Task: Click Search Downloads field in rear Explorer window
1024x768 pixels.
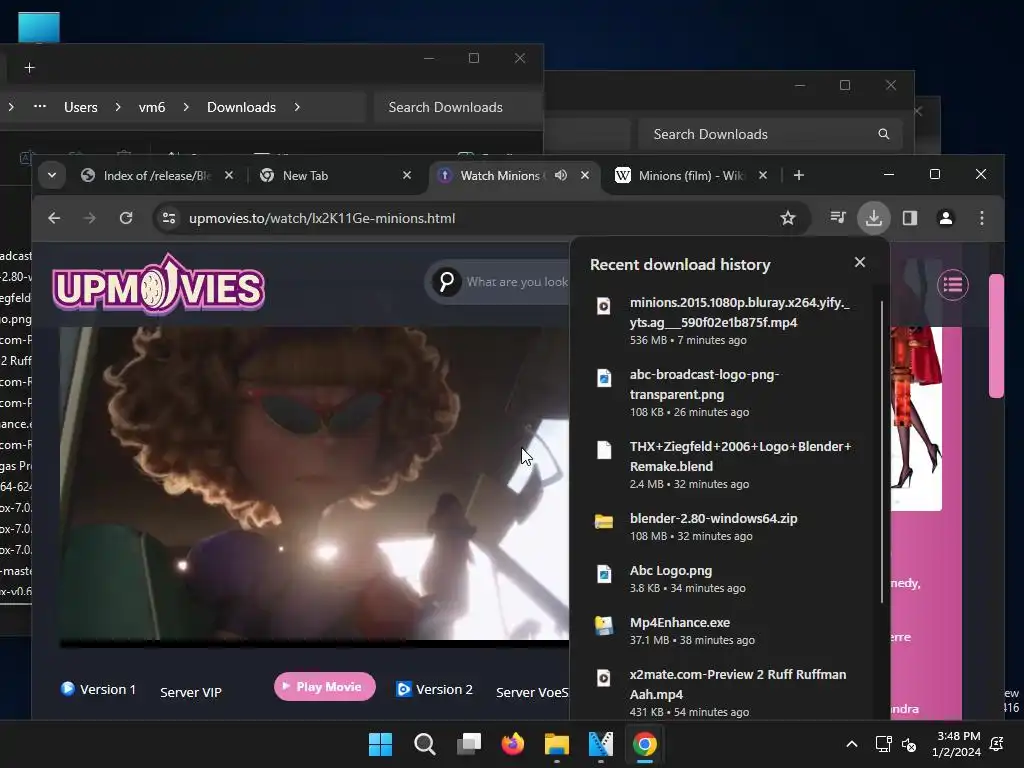Action: (x=771, y=134)
